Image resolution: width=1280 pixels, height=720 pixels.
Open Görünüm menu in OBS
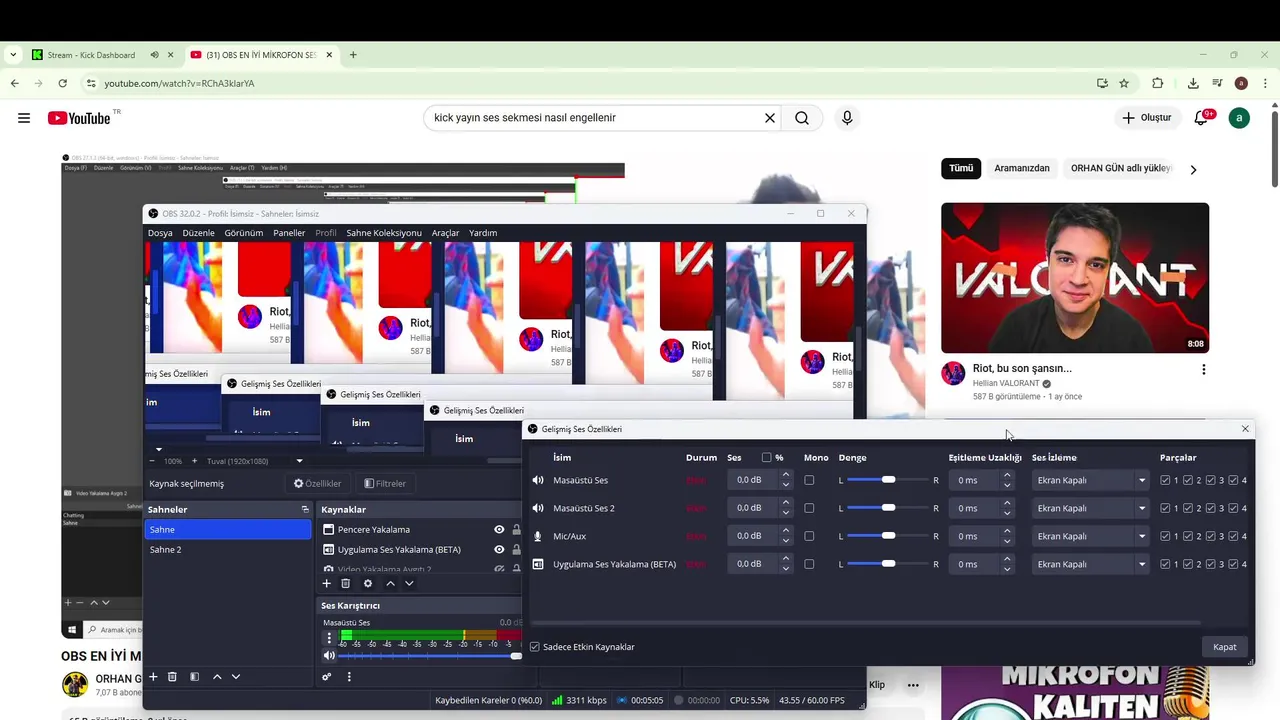244,233
